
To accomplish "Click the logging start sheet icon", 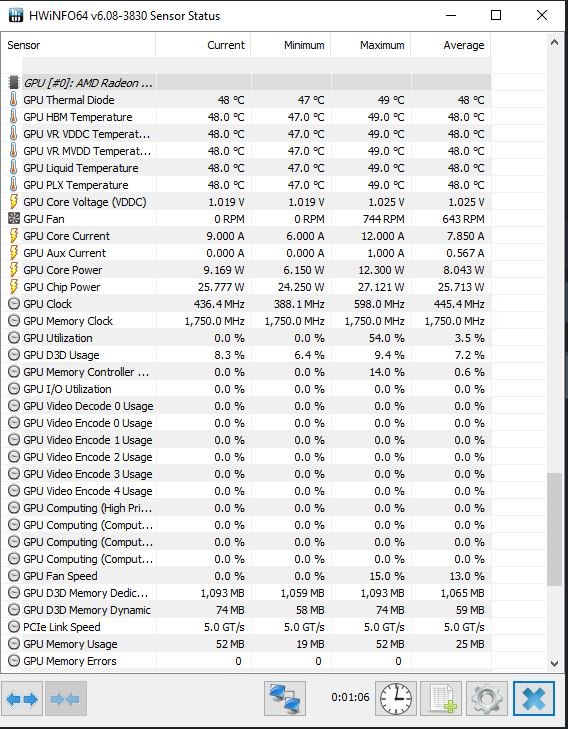I will [x=441, y=698].
